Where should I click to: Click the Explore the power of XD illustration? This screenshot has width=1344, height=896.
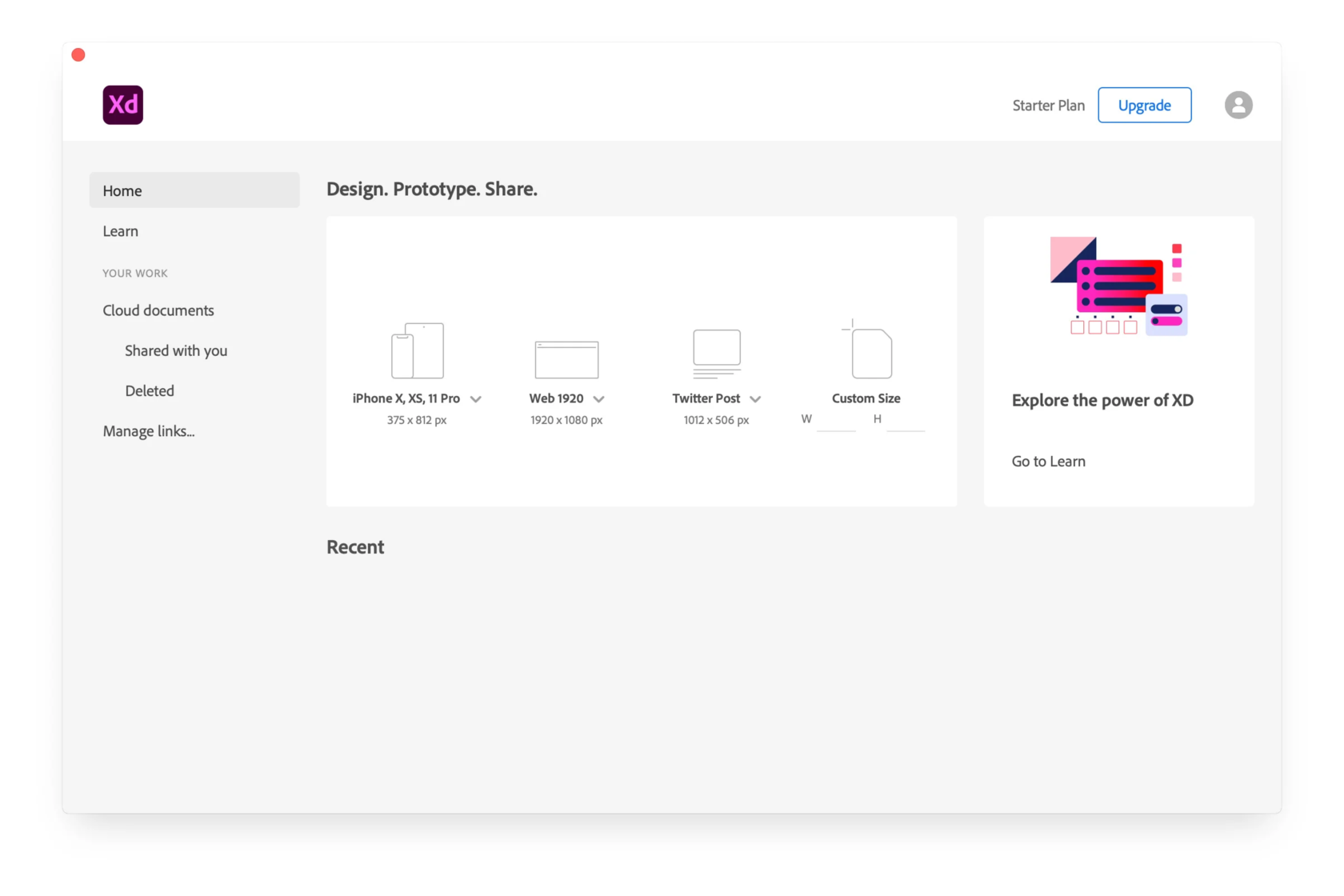1118,286
